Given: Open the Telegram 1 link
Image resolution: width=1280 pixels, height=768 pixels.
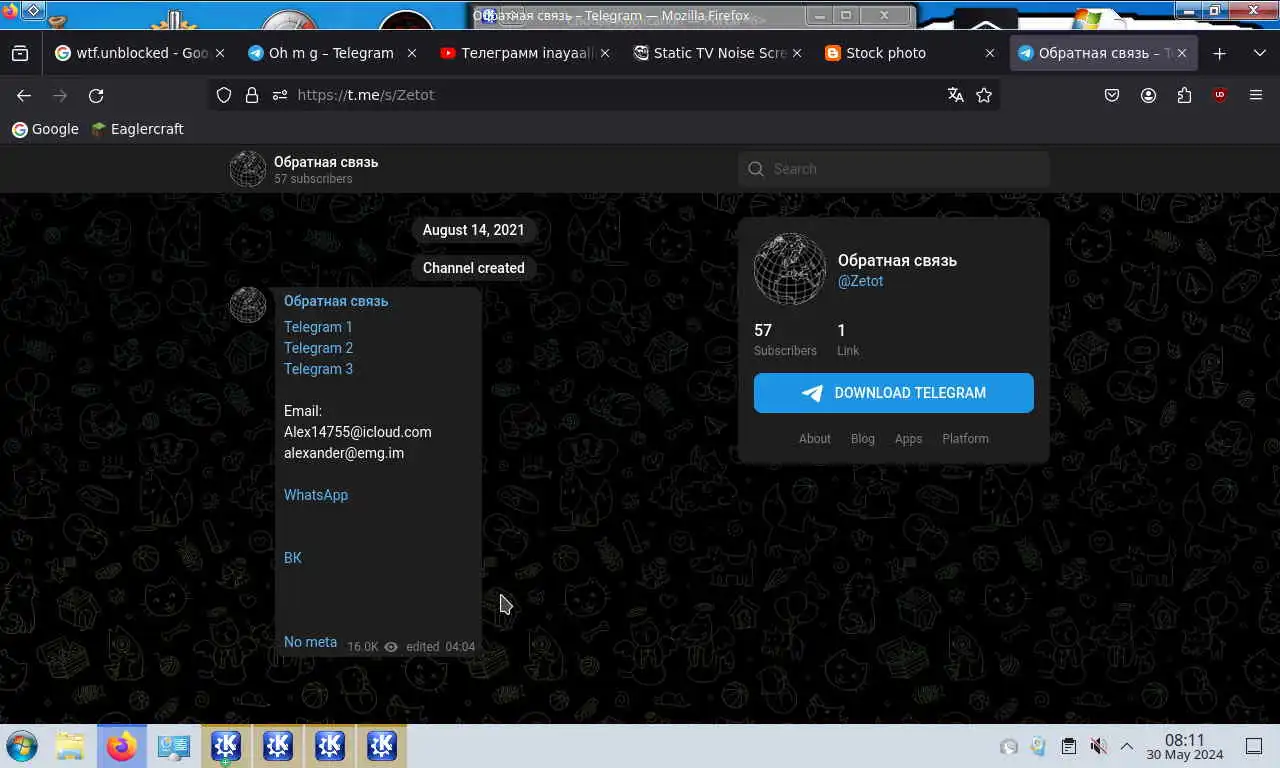Looking at the screenshot, I should [318, 327].
